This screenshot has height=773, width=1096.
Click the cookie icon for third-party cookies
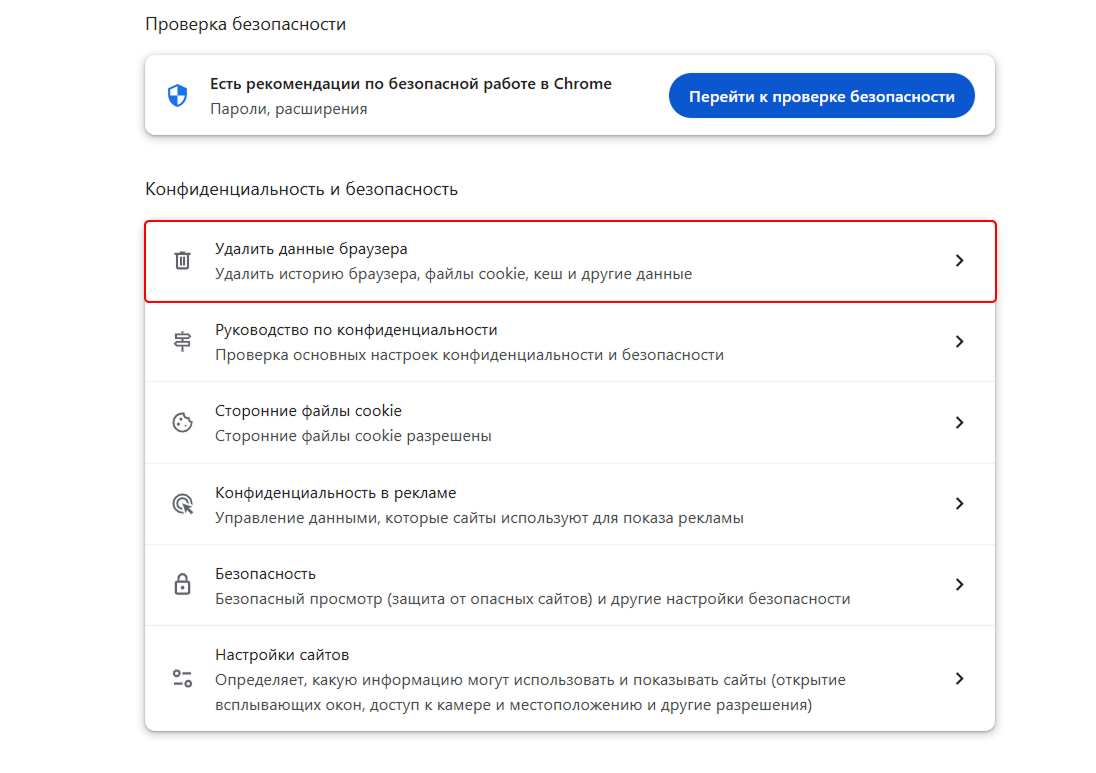pos(182,422)
